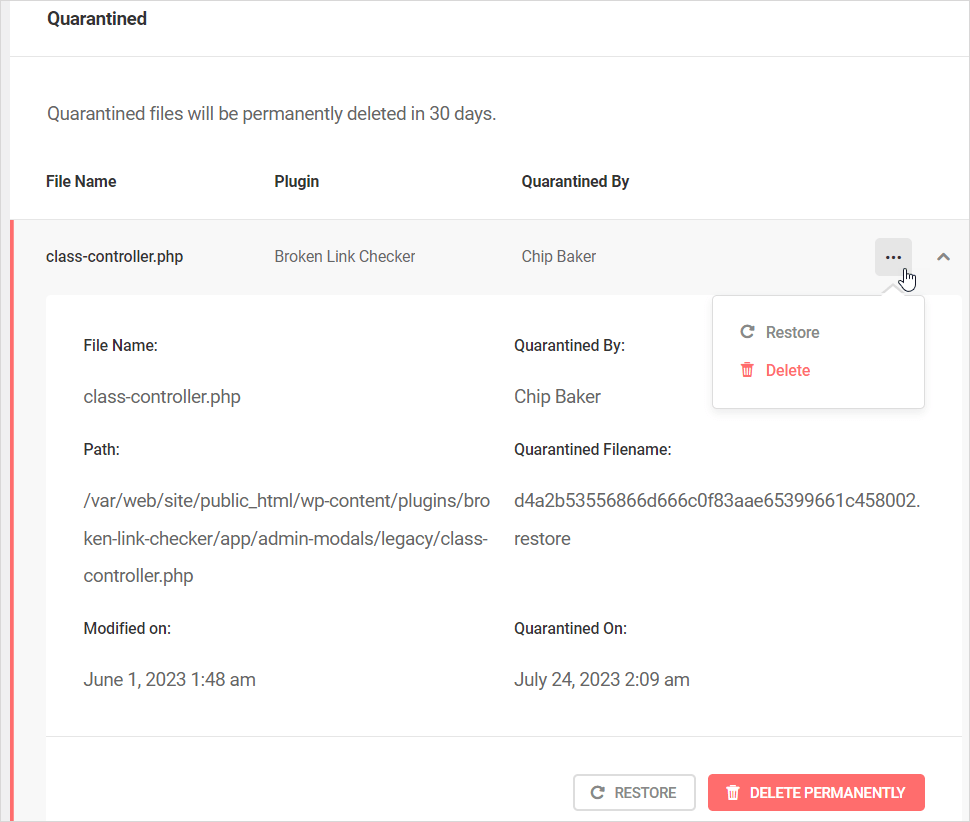Viewport: 970px width, 822px height.
Task: Click the red trash icon in the dropdown
Action: click(x=747, y=370)
